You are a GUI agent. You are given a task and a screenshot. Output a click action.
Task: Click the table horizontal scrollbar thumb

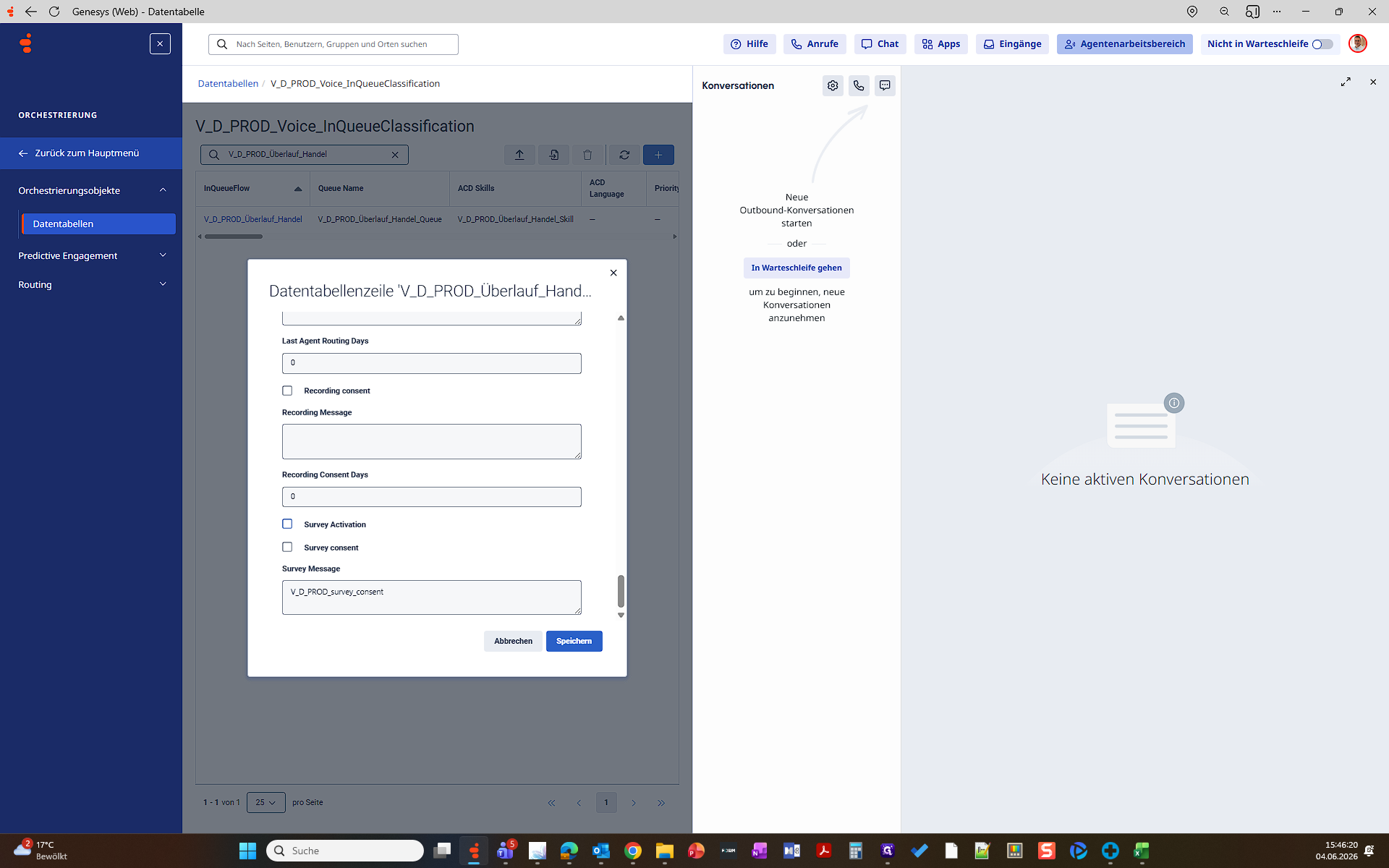(x=233, y=237)
